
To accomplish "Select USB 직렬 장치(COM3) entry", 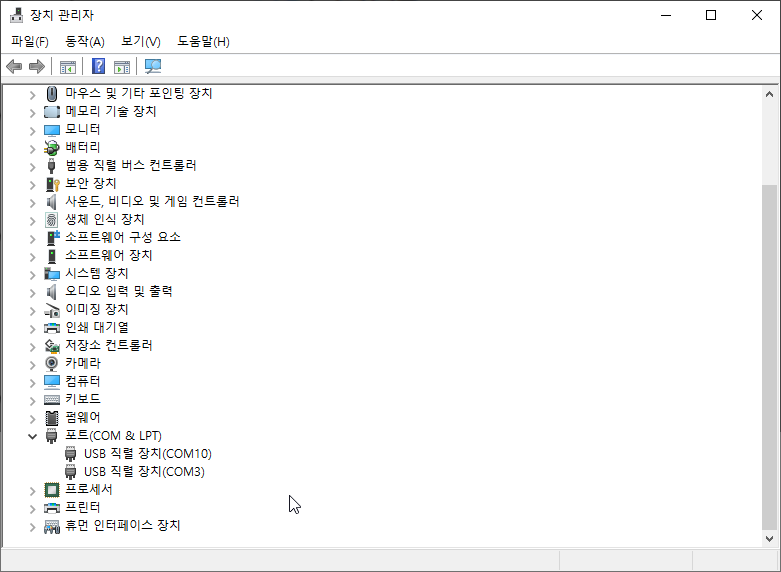I will [144, 471].
